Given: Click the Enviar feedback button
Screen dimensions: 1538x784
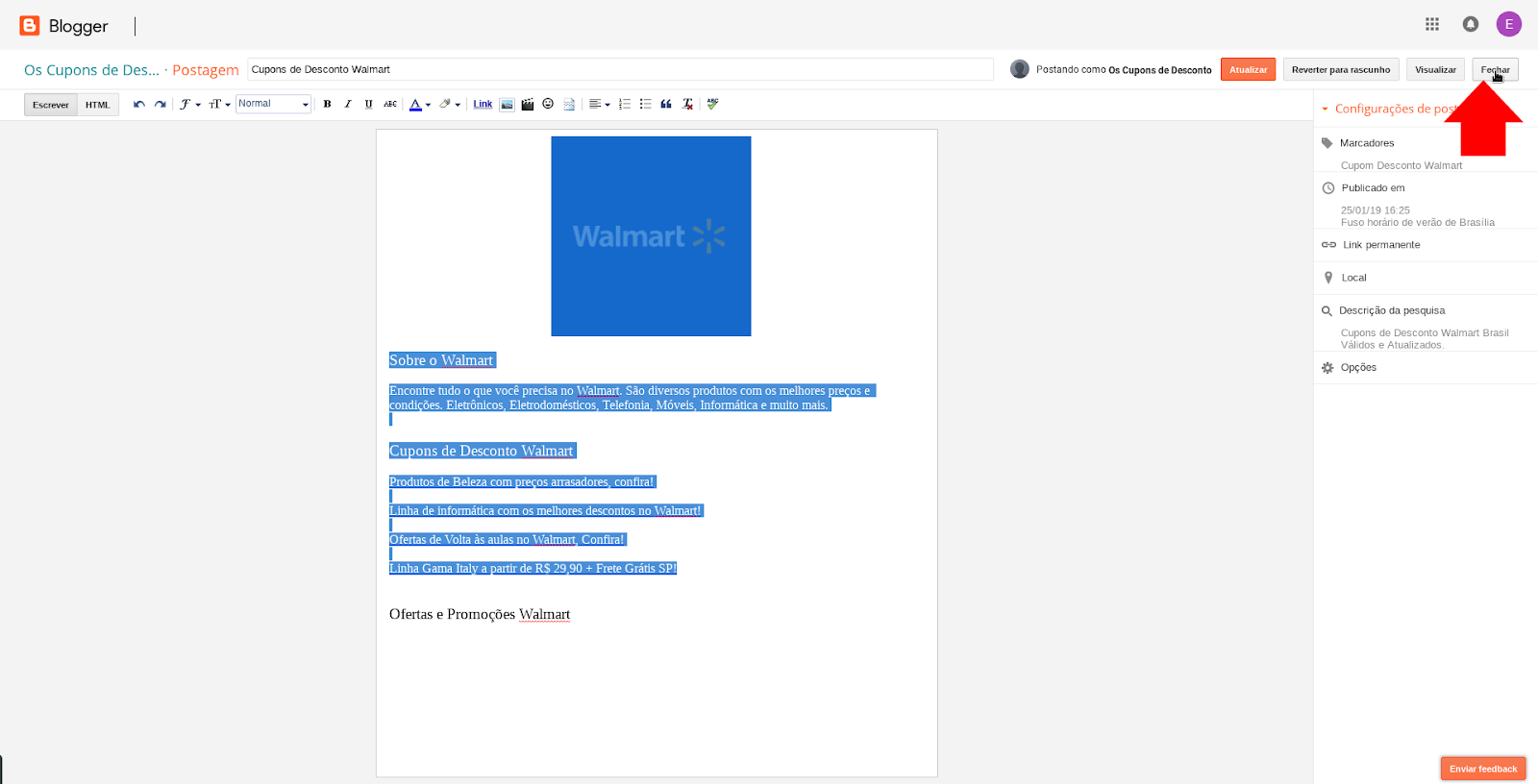Looking at the screenshot, I should (1483, 769).
